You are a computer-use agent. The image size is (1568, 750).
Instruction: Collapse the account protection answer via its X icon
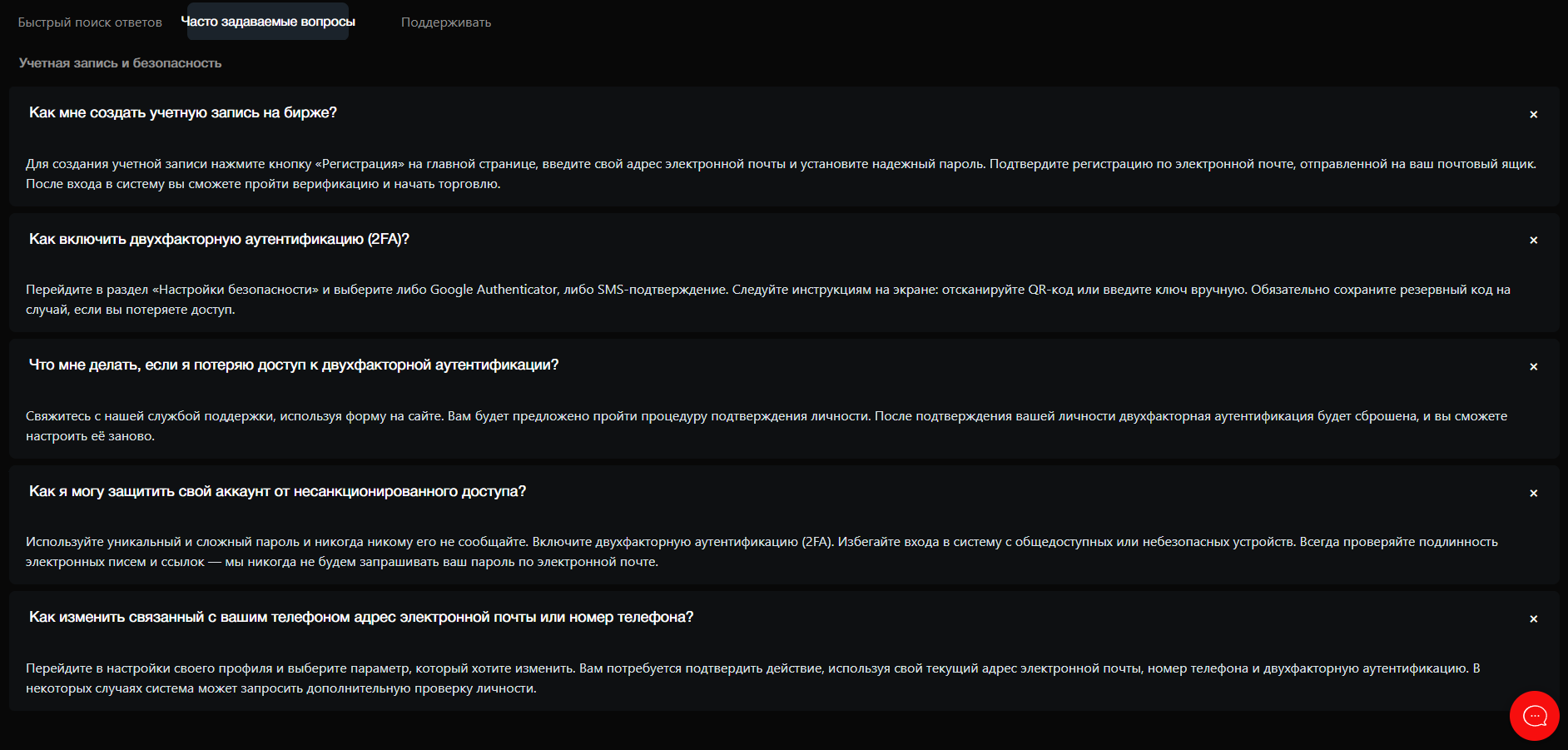tap(1533, 493)
